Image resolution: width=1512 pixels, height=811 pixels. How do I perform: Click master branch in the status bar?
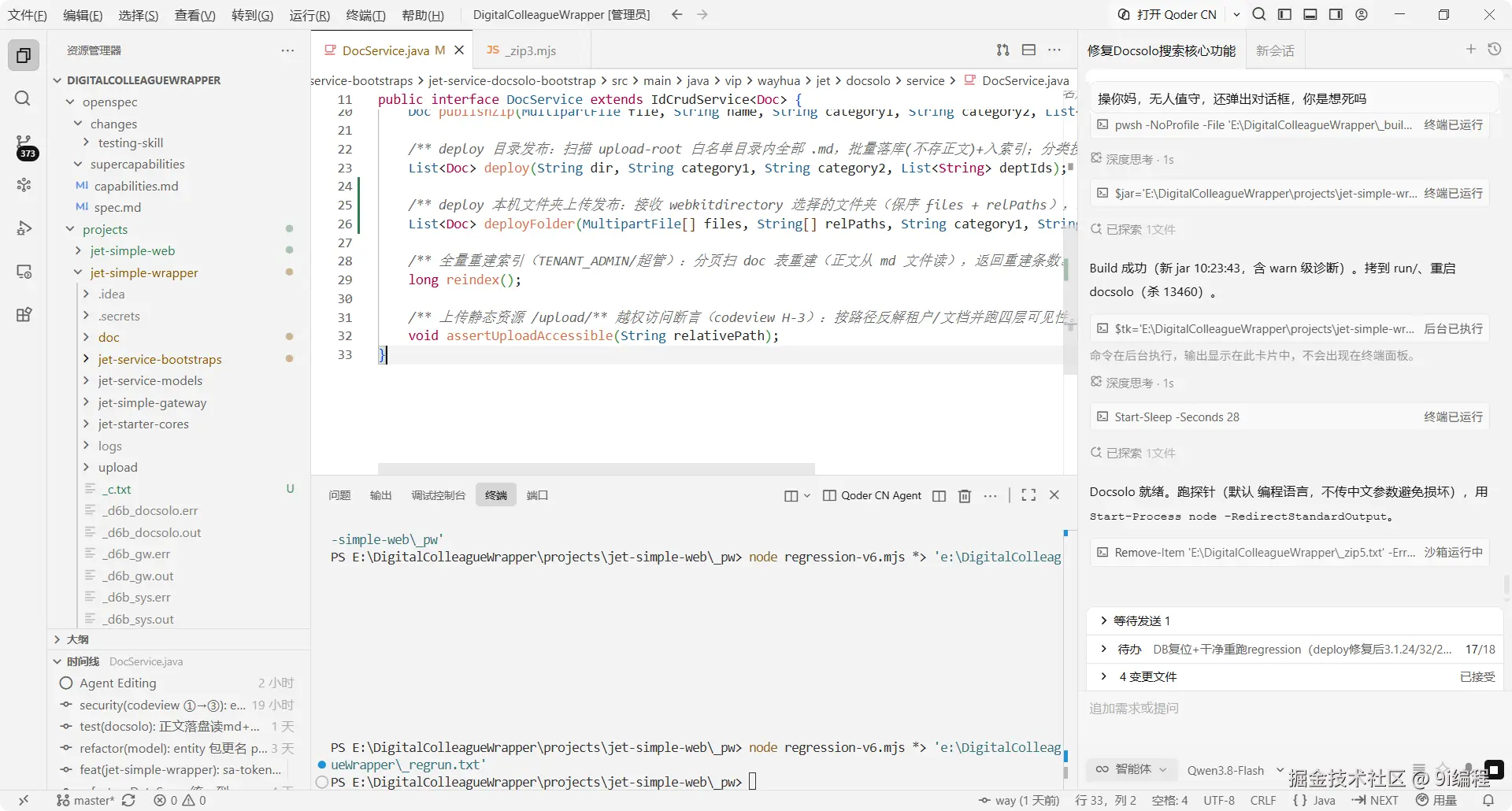86,800
